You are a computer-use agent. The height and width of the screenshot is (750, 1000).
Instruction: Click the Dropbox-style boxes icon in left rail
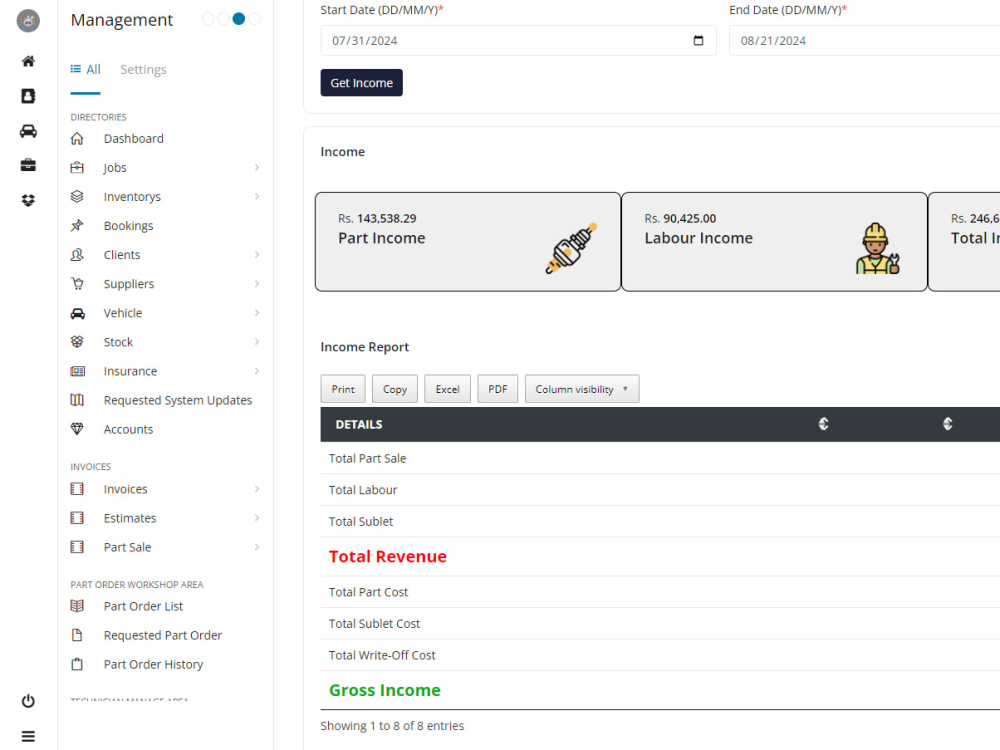[28, 200]
